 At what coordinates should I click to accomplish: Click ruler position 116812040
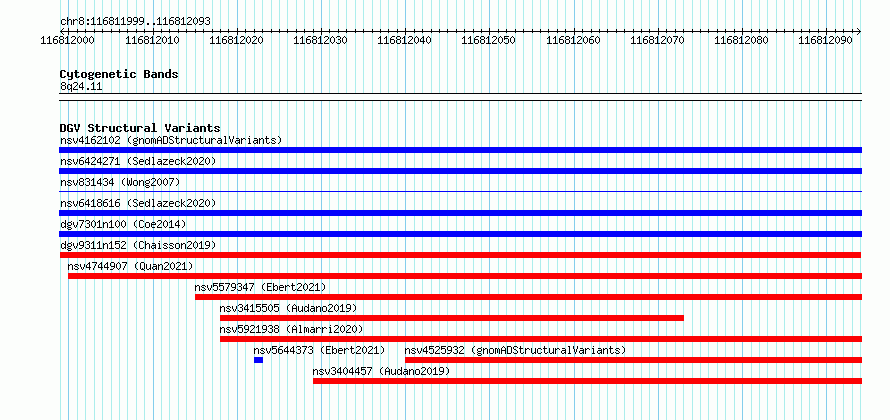[x=404, y=40]
